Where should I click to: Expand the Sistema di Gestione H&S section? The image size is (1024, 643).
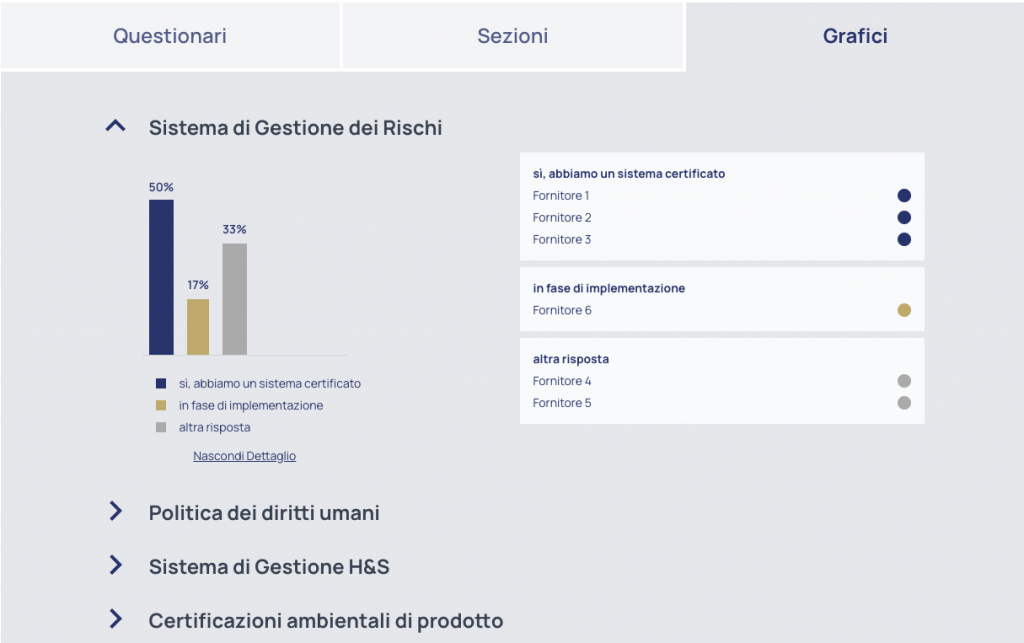(x=116, y=565)
